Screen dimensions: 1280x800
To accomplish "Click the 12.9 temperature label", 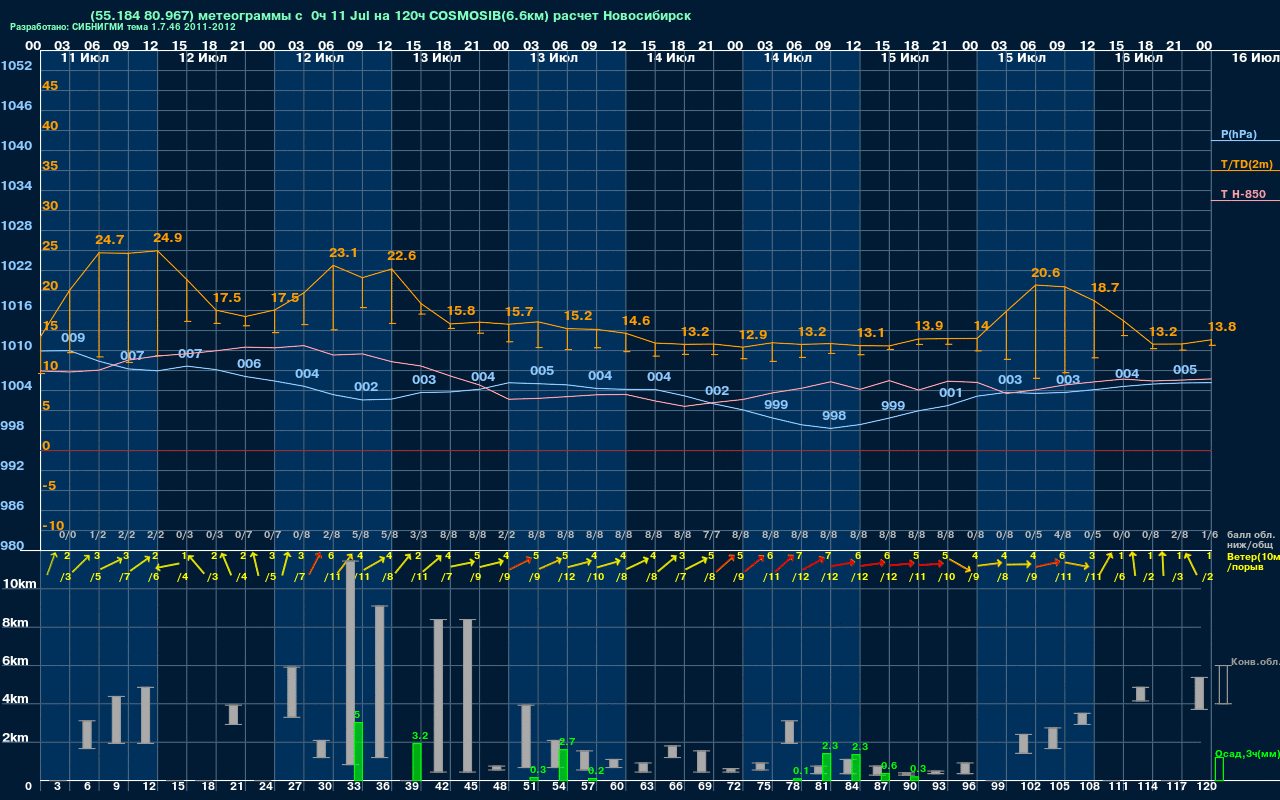I will (753, 335).
